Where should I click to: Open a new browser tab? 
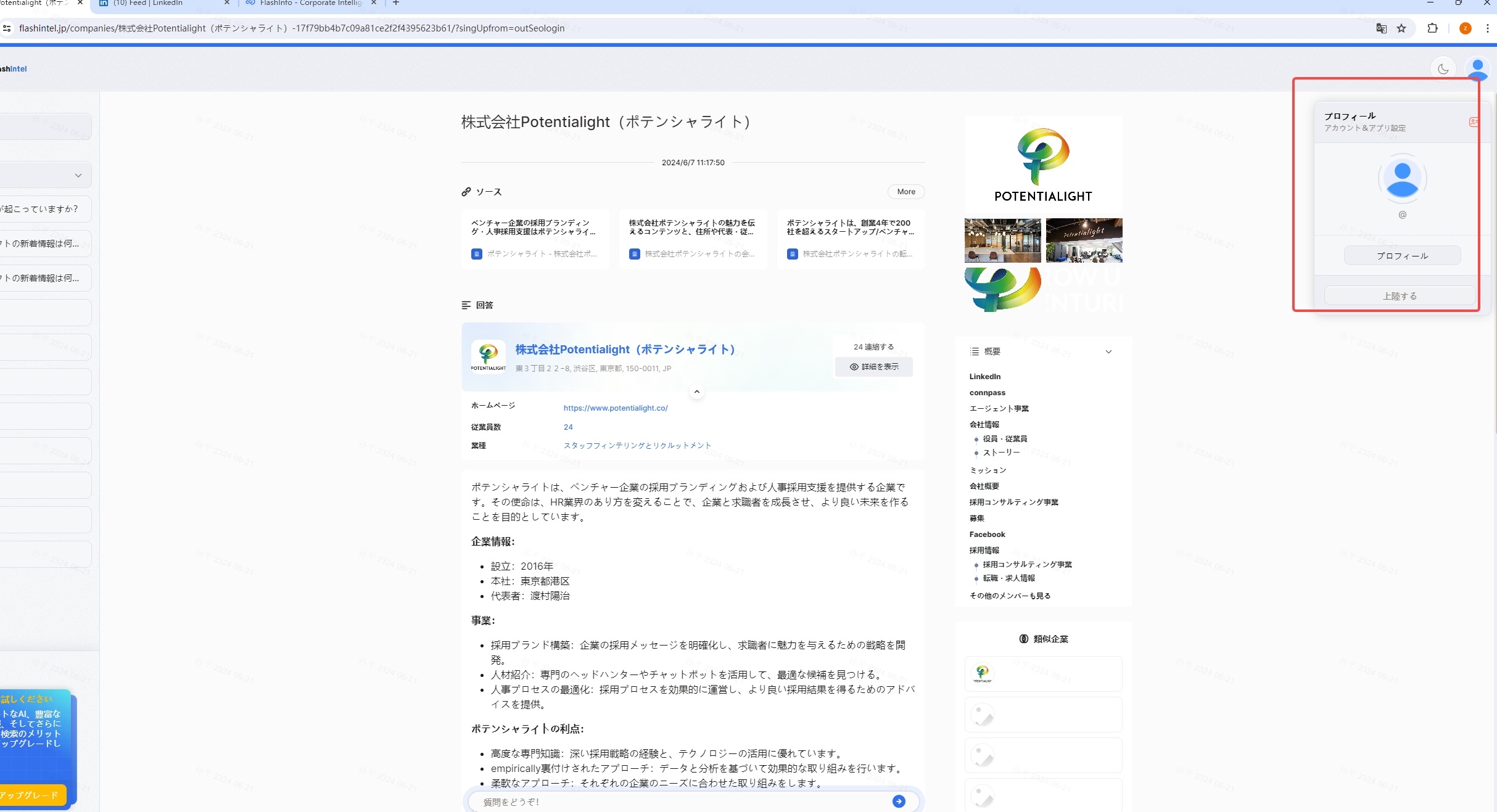coord(395,3)
